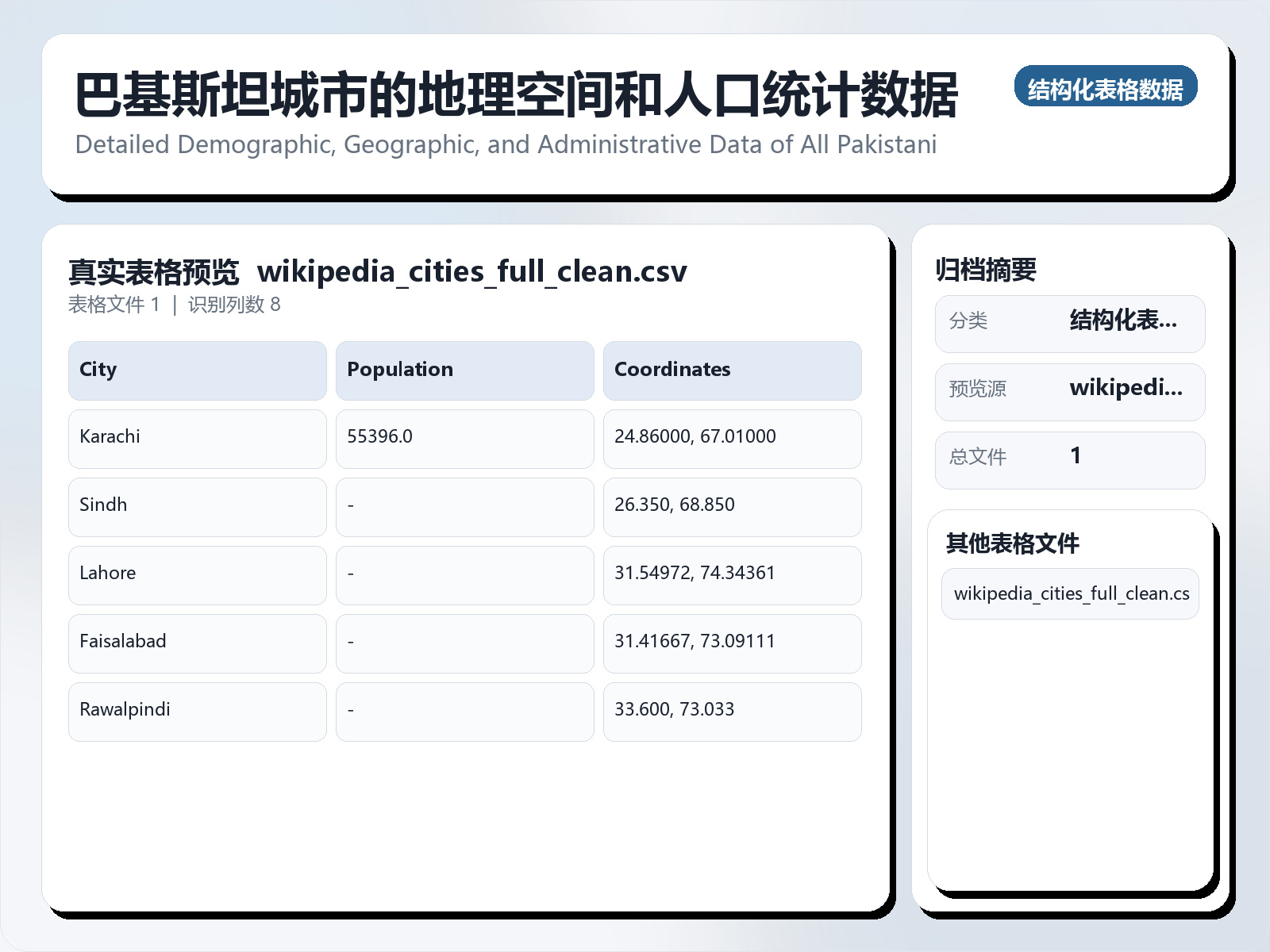Viewport: 1270px width, 952px height.
Task: Click the 预览源 summary field
Action: [1070, 391]
